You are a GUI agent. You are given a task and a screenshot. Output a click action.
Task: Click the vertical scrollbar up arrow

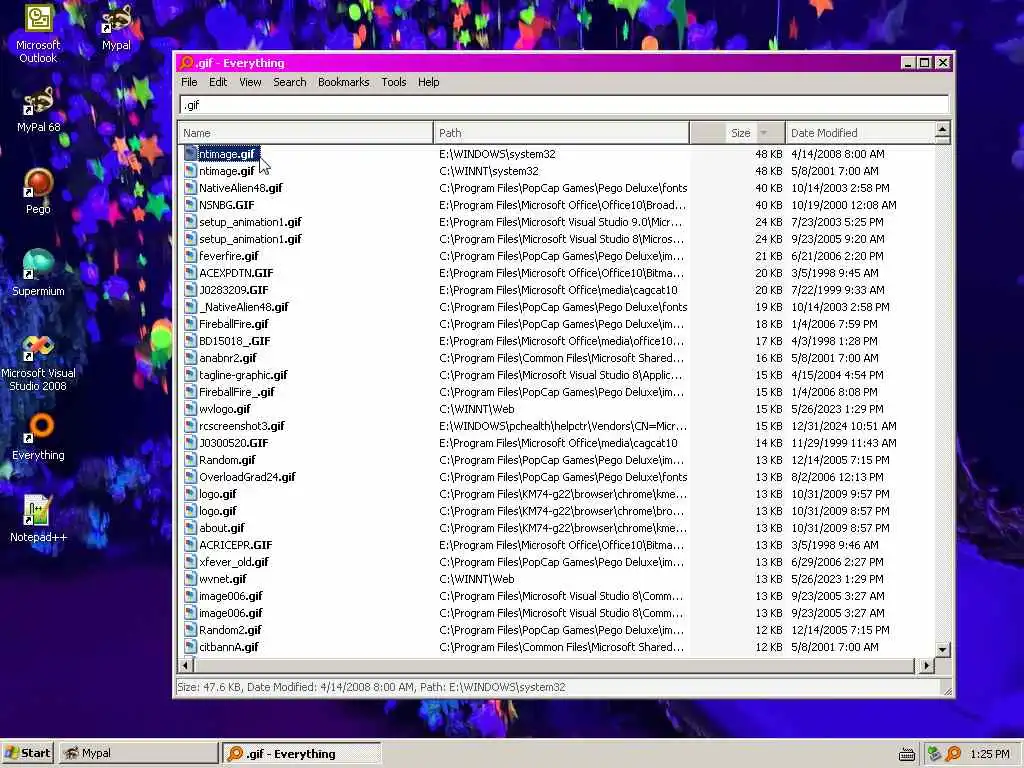942,130
